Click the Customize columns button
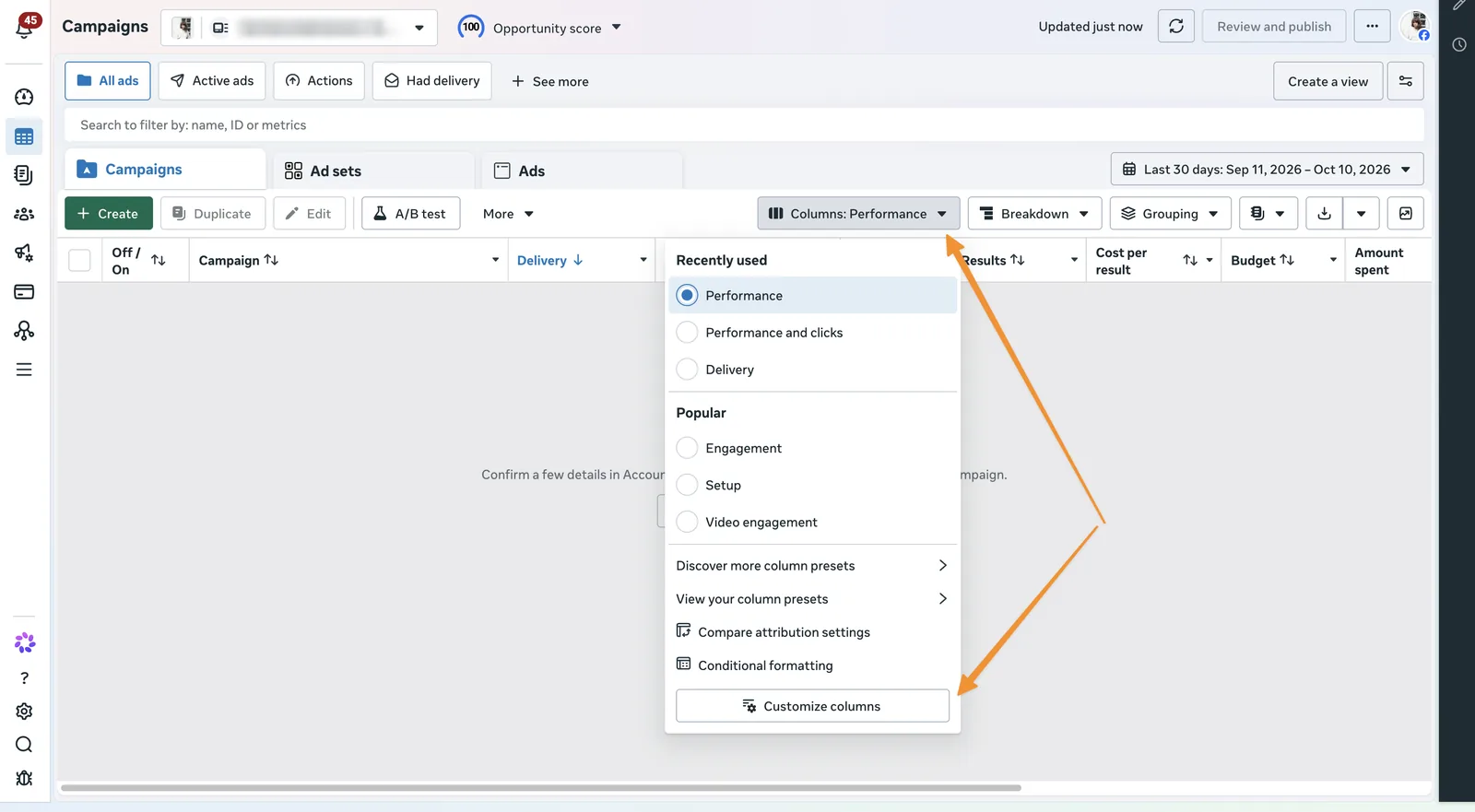1475x812 pixels. click(812, 706)
